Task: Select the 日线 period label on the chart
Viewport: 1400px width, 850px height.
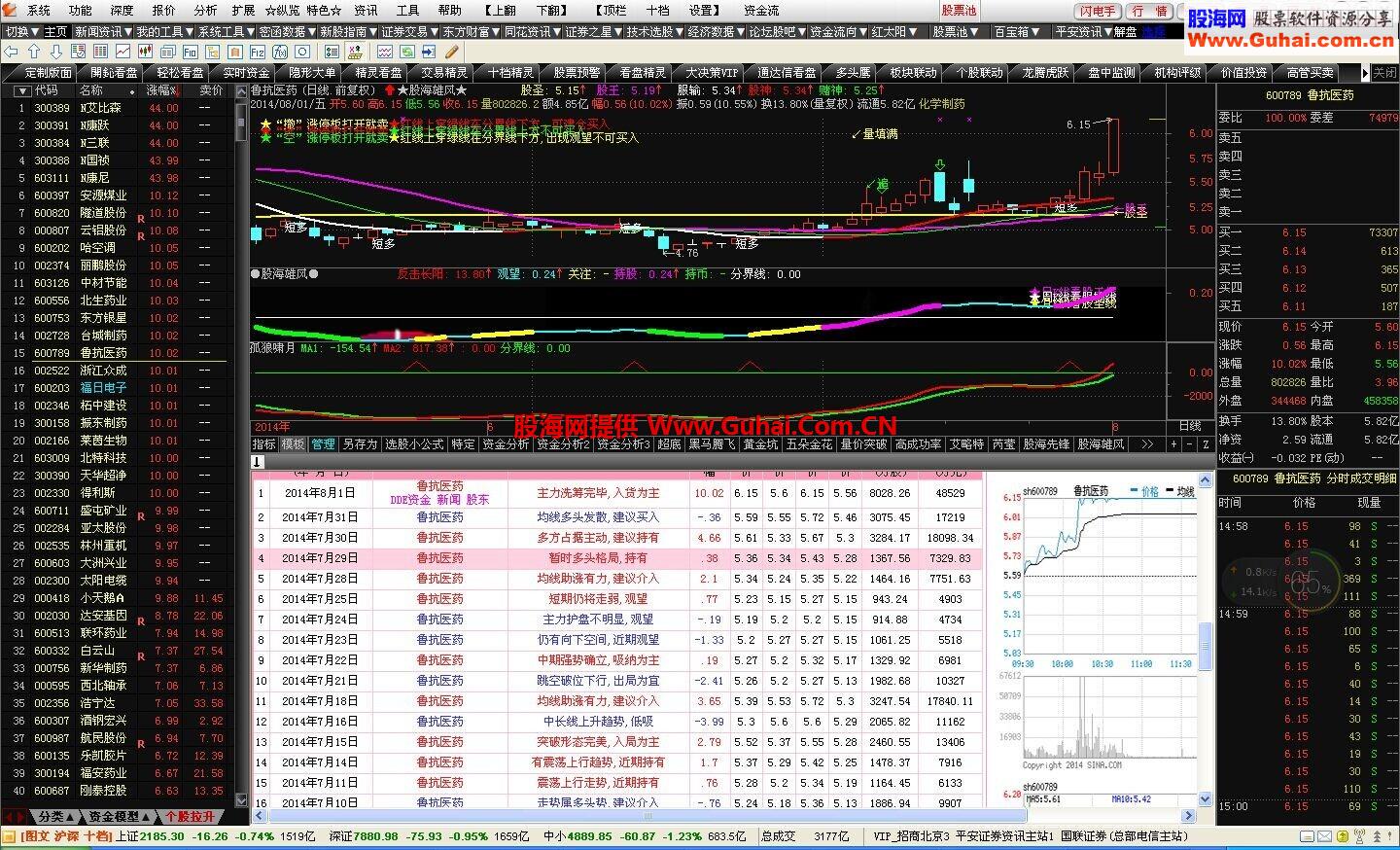Action: point(1190,426)
